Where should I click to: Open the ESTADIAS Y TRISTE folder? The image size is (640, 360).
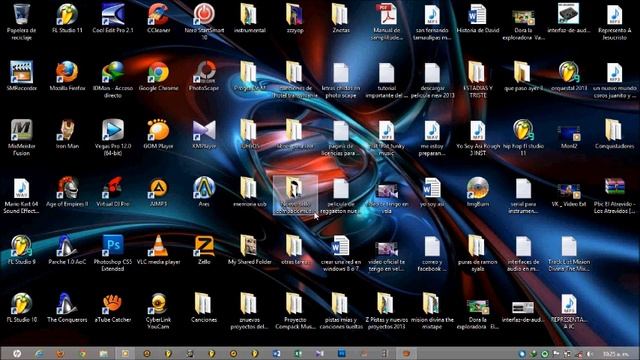(x=478, y=80)
